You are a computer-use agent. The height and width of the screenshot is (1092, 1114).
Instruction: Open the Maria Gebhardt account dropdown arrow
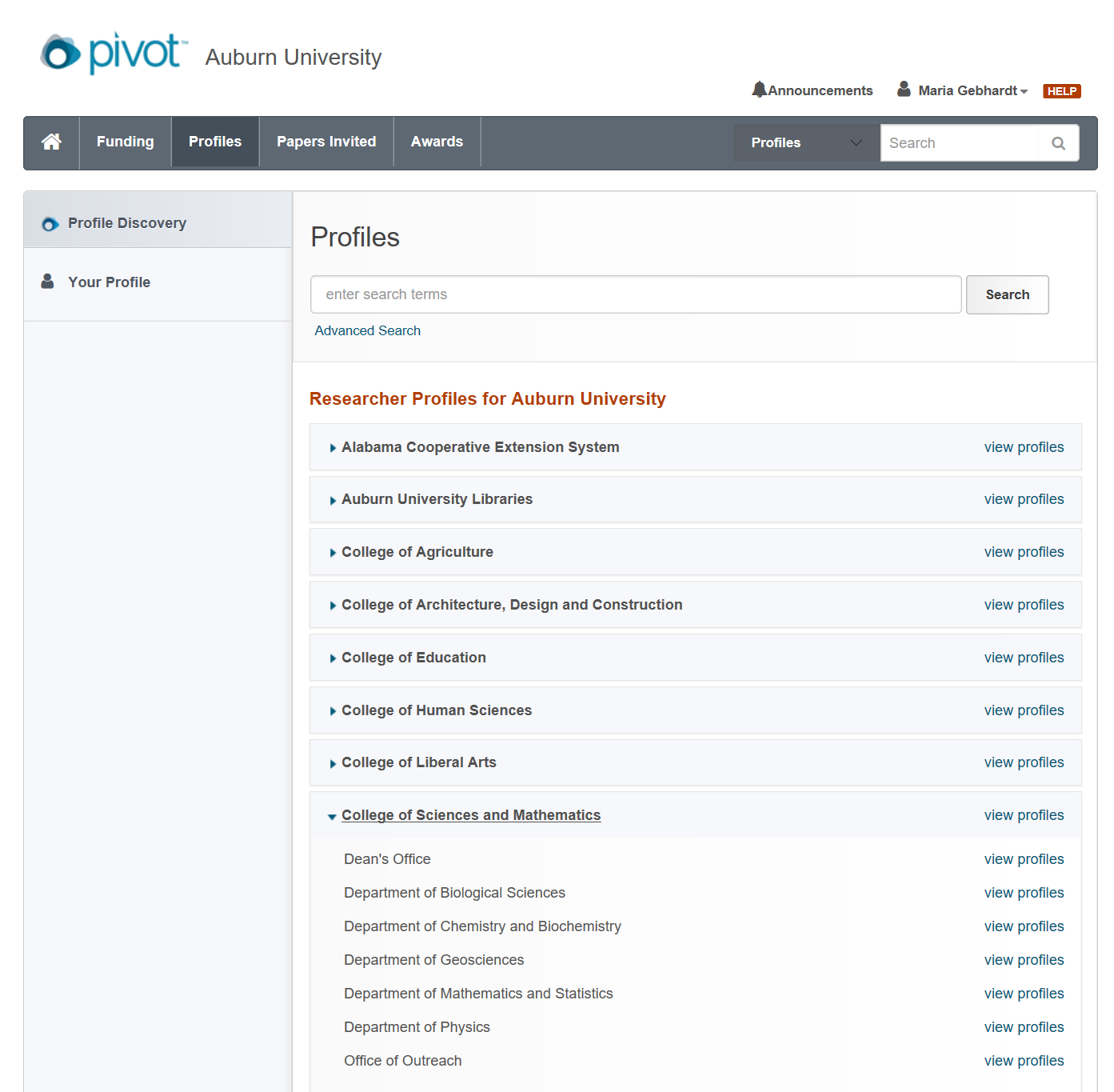click(x=1024, y=90)
